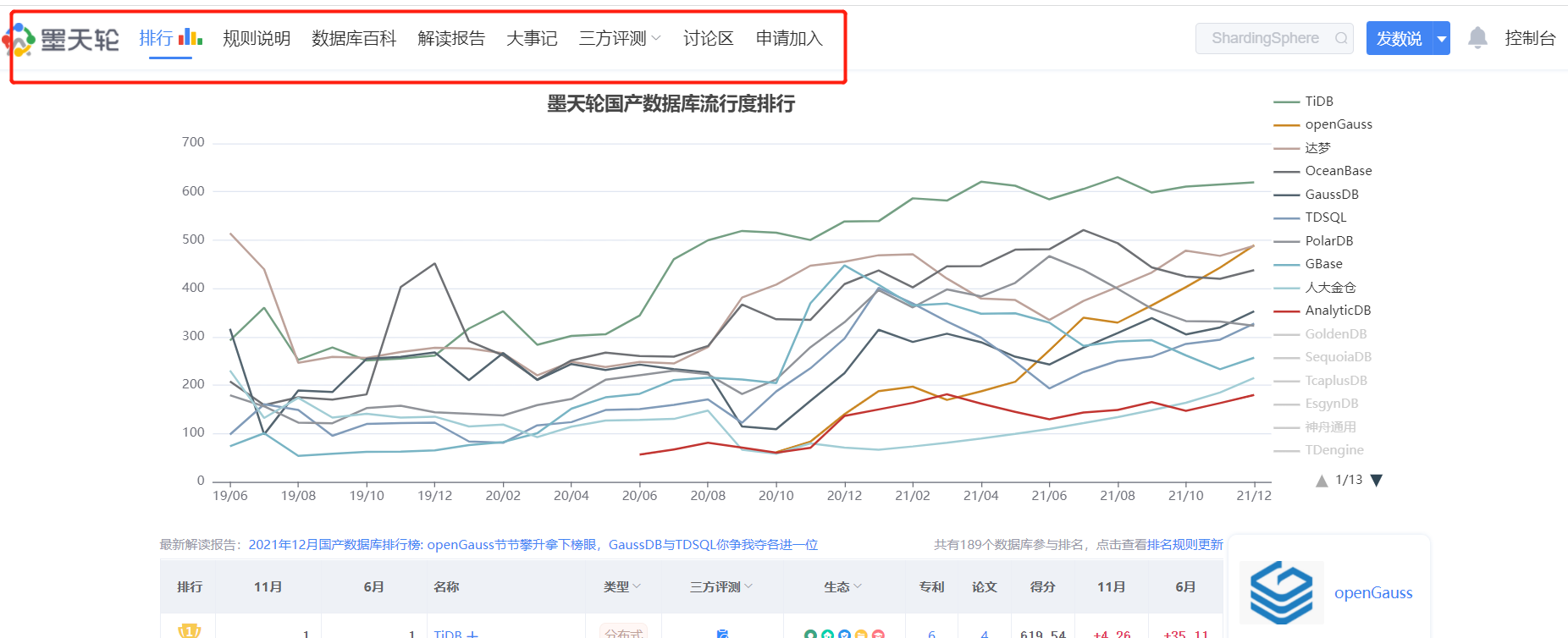Toggle 达梦 series in the legend
This screenshot has width=1568, height=638.
click(1302, 148)
